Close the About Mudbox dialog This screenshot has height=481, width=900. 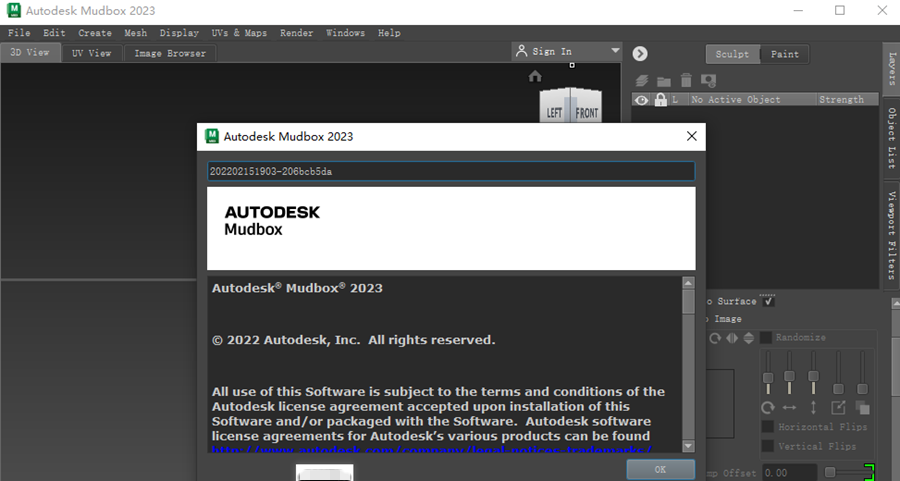pyautogui.click(x=692, y=136)
